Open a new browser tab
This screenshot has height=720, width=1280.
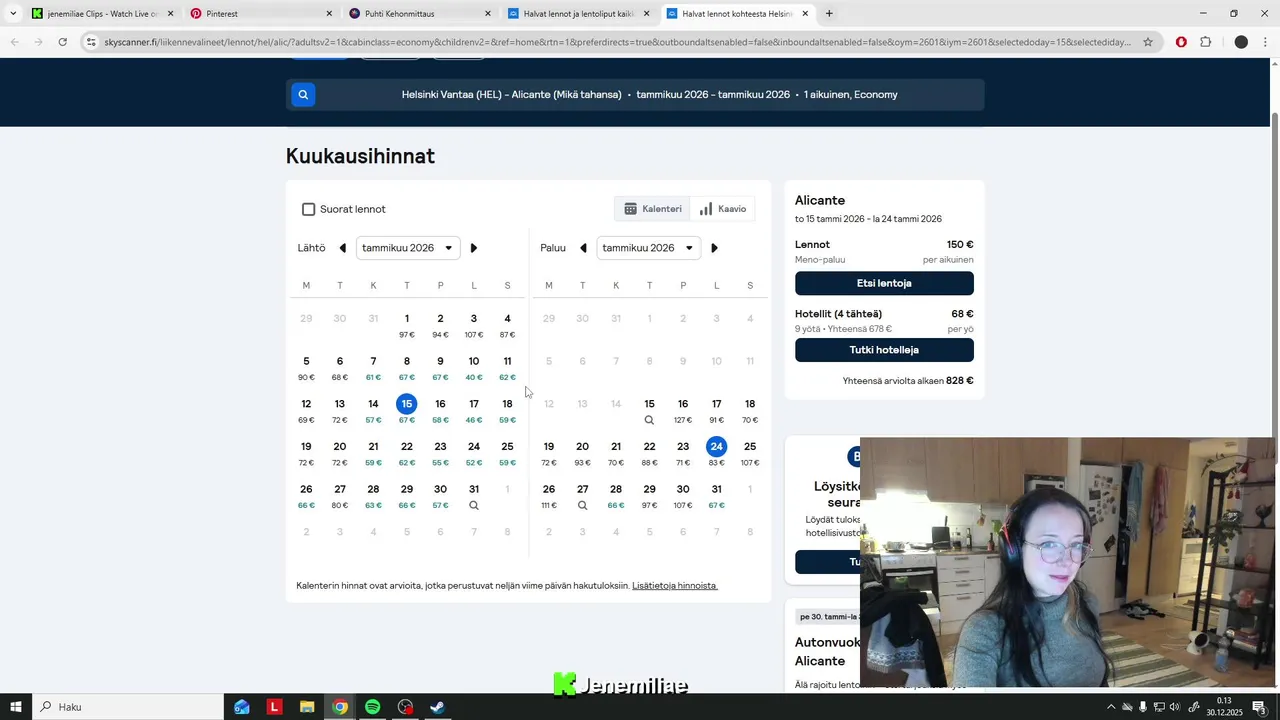(829, 14)
